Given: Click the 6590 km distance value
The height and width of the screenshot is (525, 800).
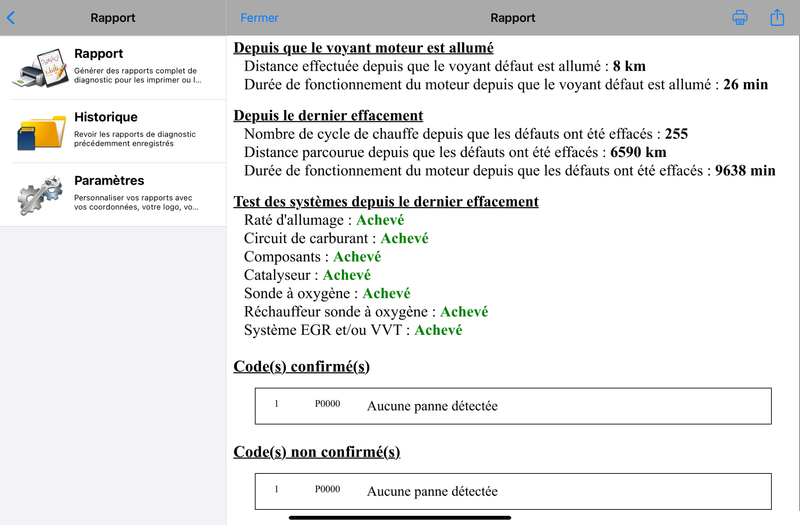Looking at the screenshot, I should 638,152.
